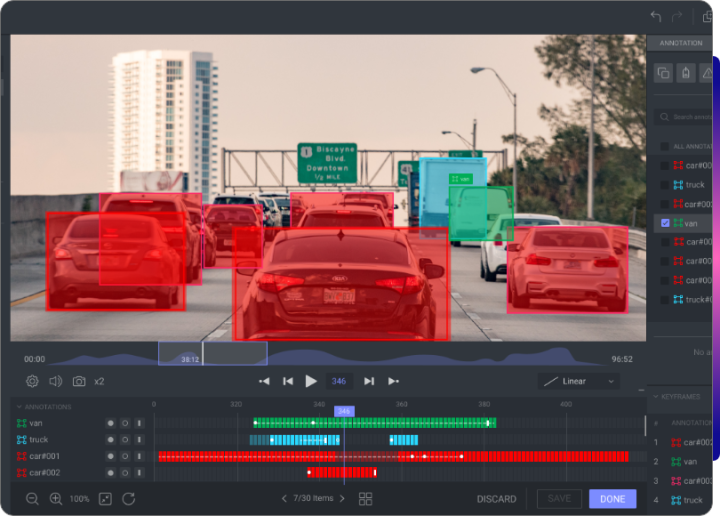This screenshot has width=720, height=516.
Task: Zoom out with the minus magnifier
Action: click(32, 499)
